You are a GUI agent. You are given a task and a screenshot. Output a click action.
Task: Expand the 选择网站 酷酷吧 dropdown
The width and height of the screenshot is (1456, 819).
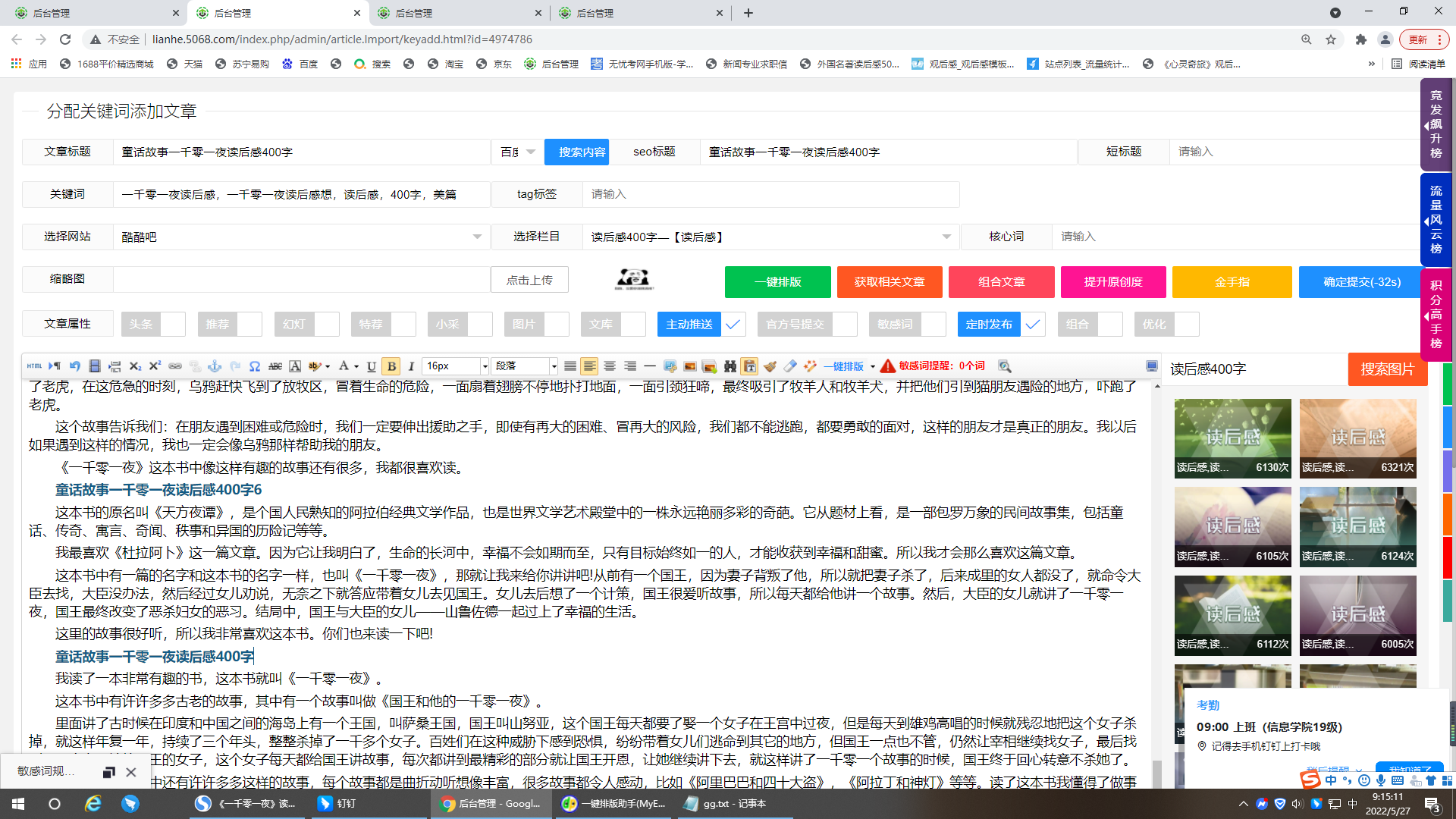click(302, 237)
